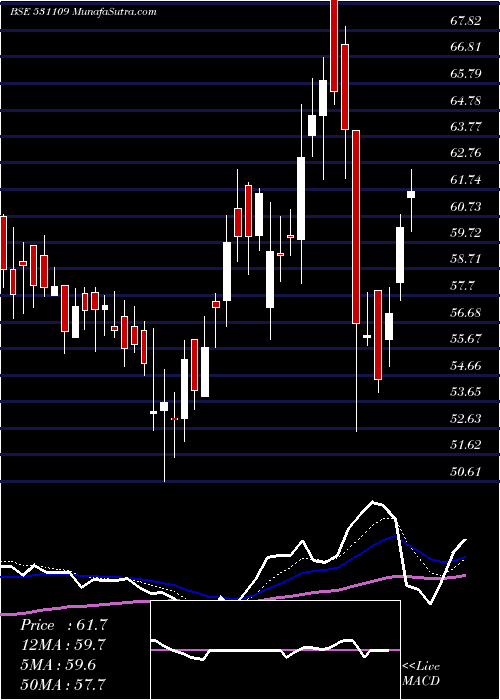Click the 66.81 price axis label
This screenshot has height=700, width=500.
coord(466,47)
